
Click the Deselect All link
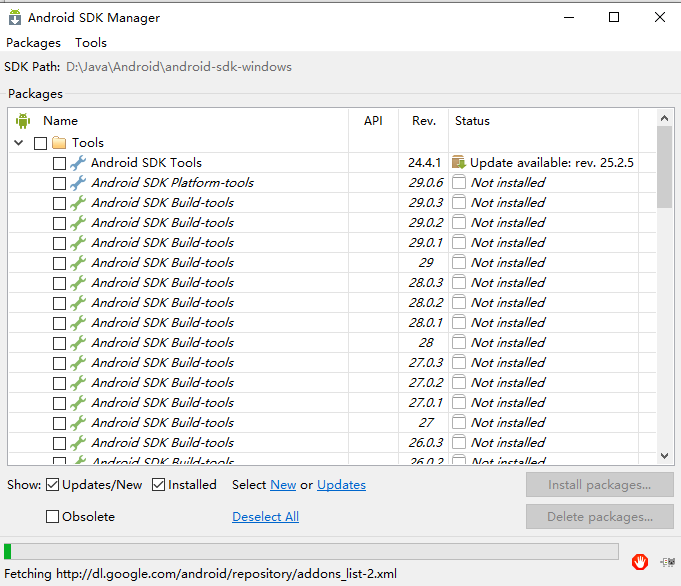265,516
